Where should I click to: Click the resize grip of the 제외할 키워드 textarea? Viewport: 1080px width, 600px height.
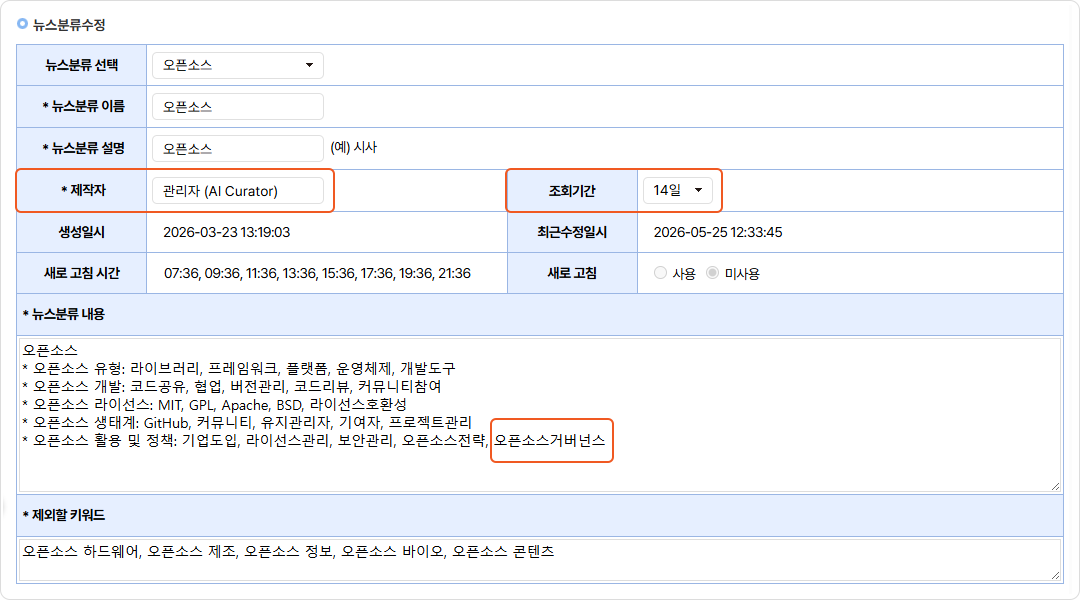[x=1055, y=575]
